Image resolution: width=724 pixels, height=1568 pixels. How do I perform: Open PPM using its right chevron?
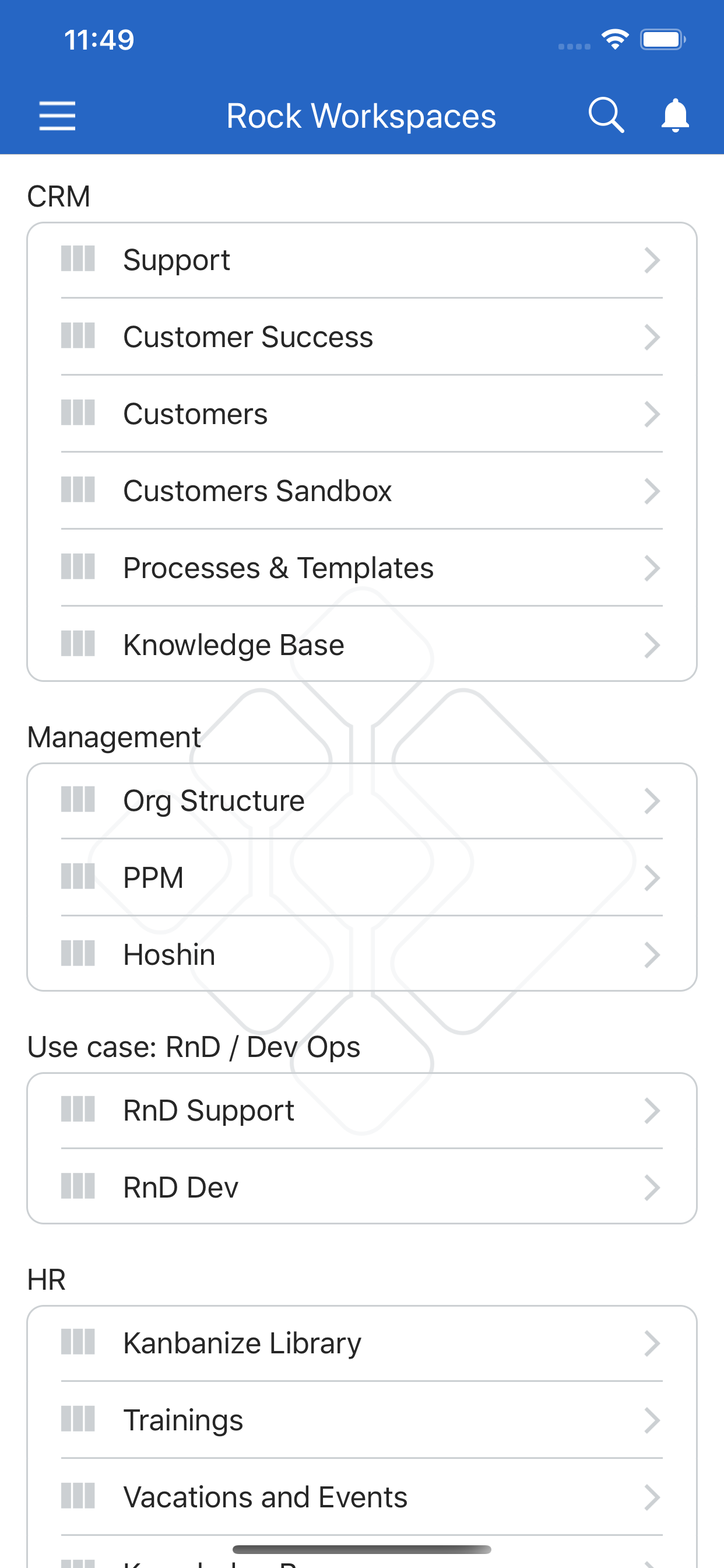pyautogui.click(x=653, y=877)
